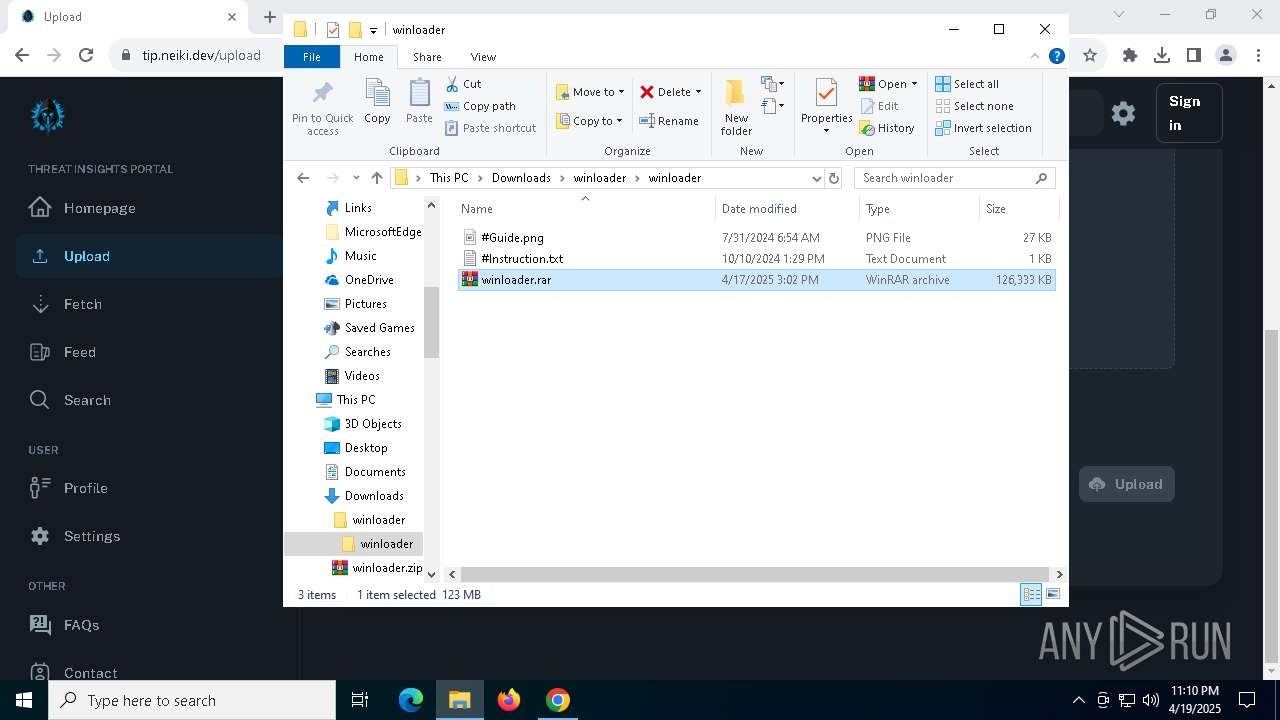
Task: Click the Sign in button
Action: 1189,113
